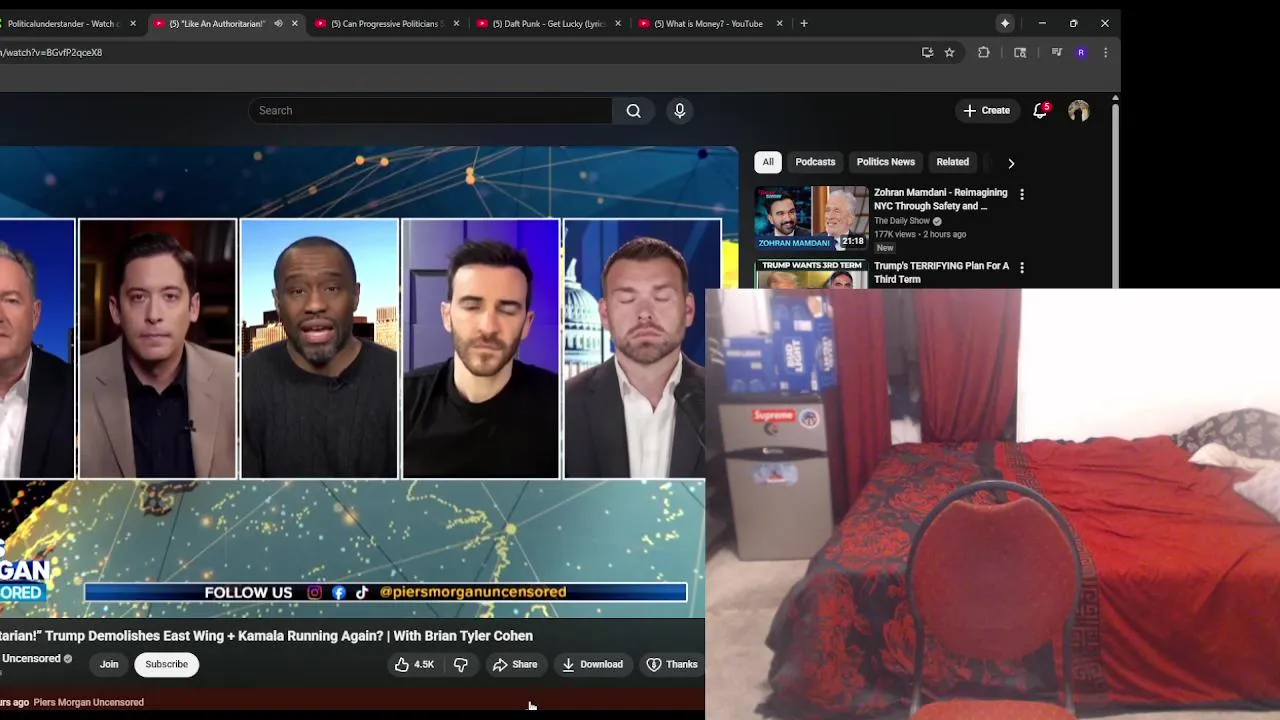Share the video using the Share button
The width and height of the screenshot is (1280, 720).
514,664
